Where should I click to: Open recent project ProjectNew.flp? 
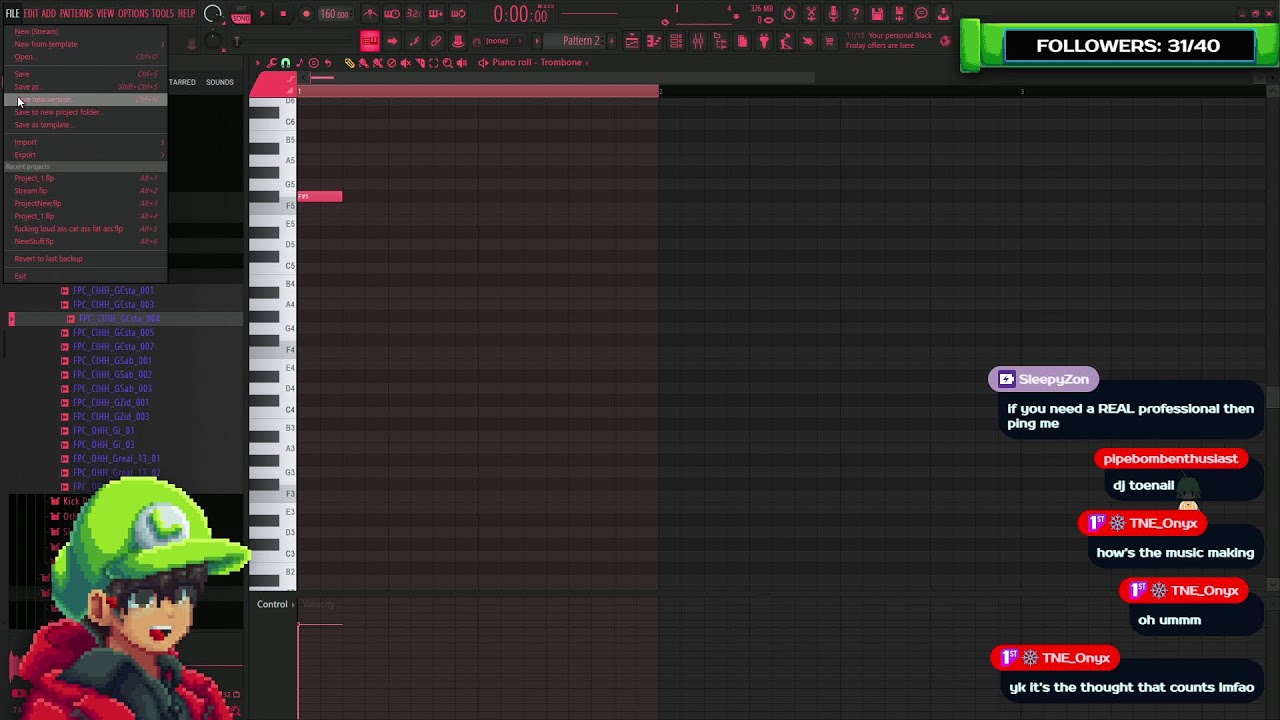click(85, 203)
